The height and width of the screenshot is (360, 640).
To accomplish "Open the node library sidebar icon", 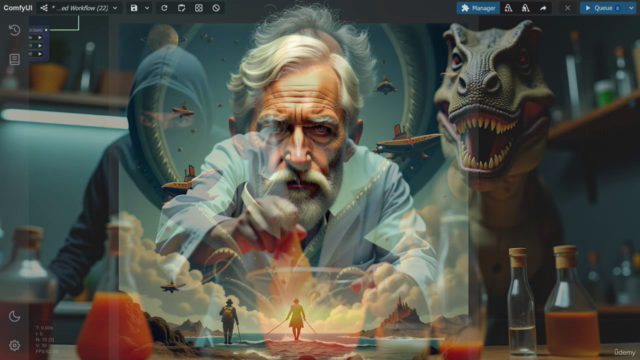I will 15,60.
